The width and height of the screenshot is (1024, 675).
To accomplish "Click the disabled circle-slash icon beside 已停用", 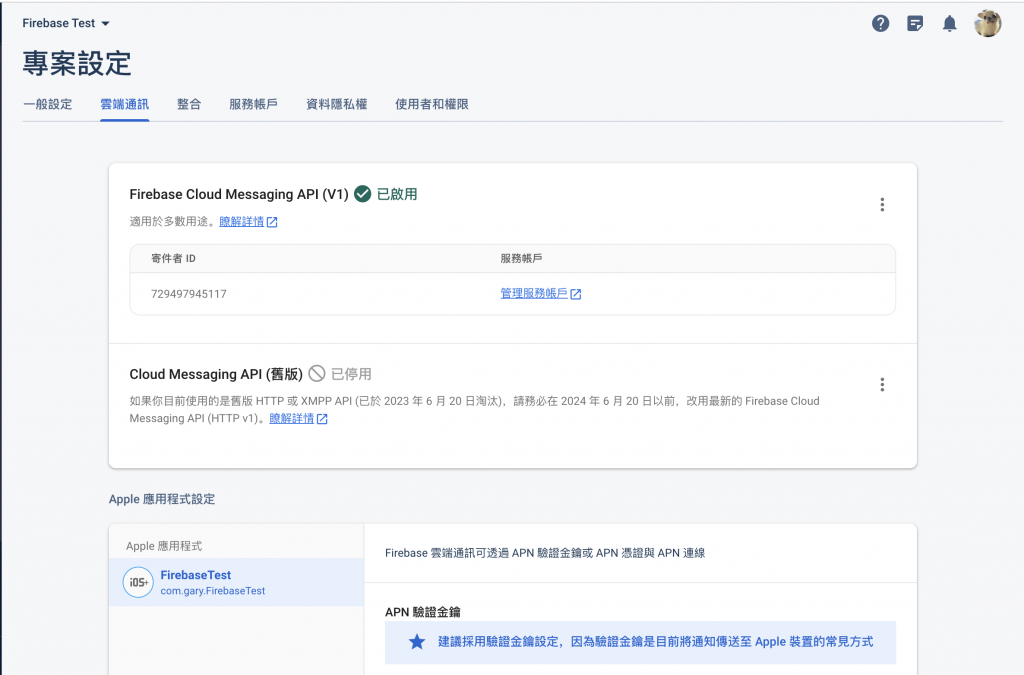I will [317, 373].
